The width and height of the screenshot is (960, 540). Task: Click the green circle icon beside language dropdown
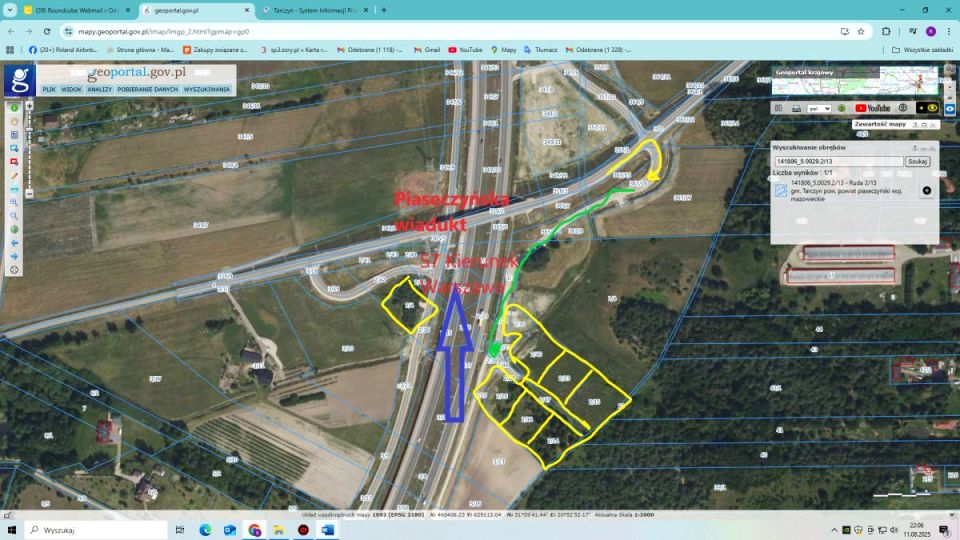pyautogui.click(x=842, y=108)
